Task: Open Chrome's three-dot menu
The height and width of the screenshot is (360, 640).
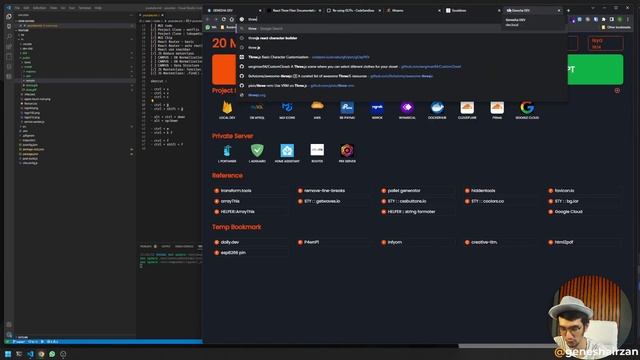Action: [x=628, y=19]
